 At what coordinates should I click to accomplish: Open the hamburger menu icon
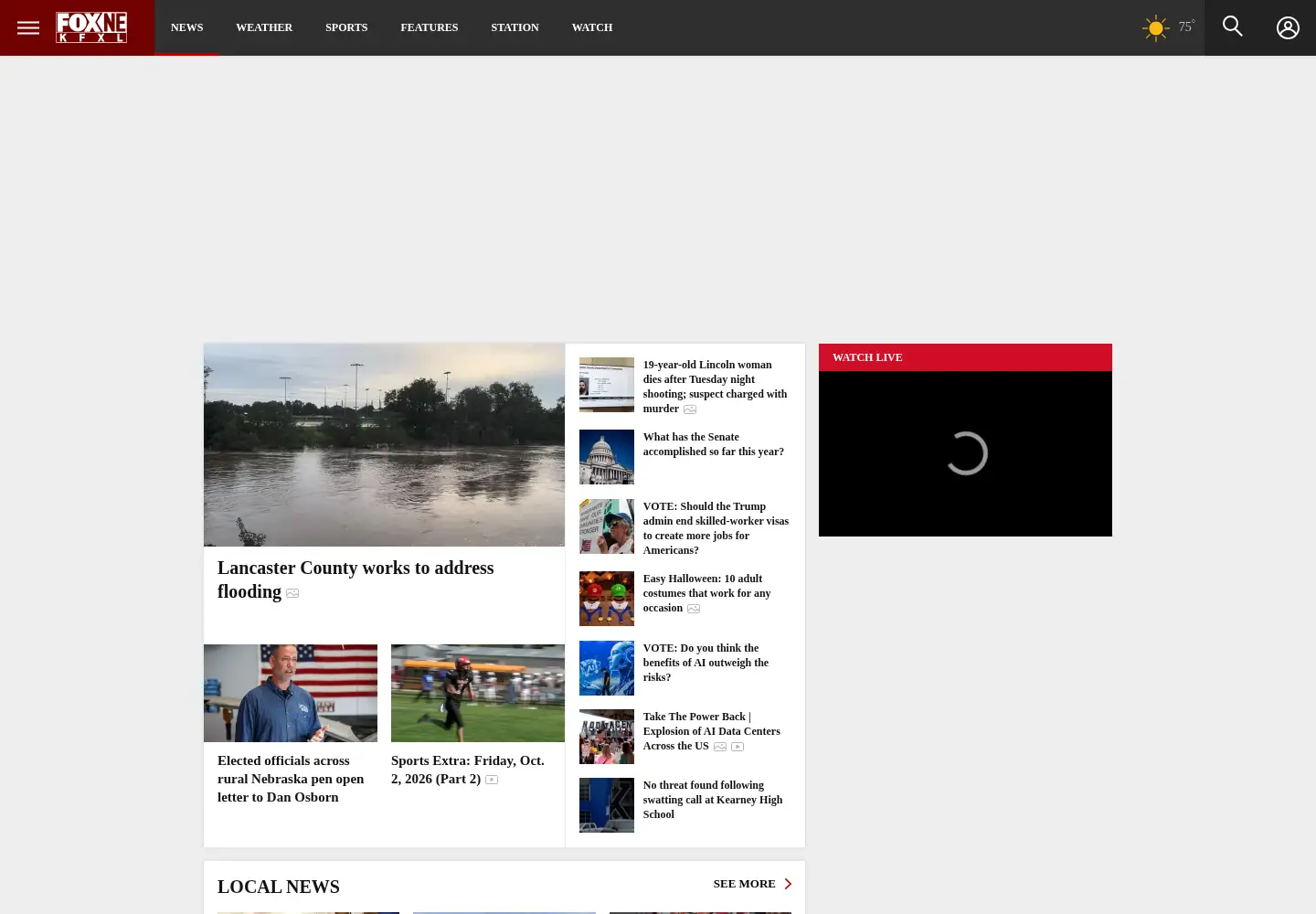[27, 27]
